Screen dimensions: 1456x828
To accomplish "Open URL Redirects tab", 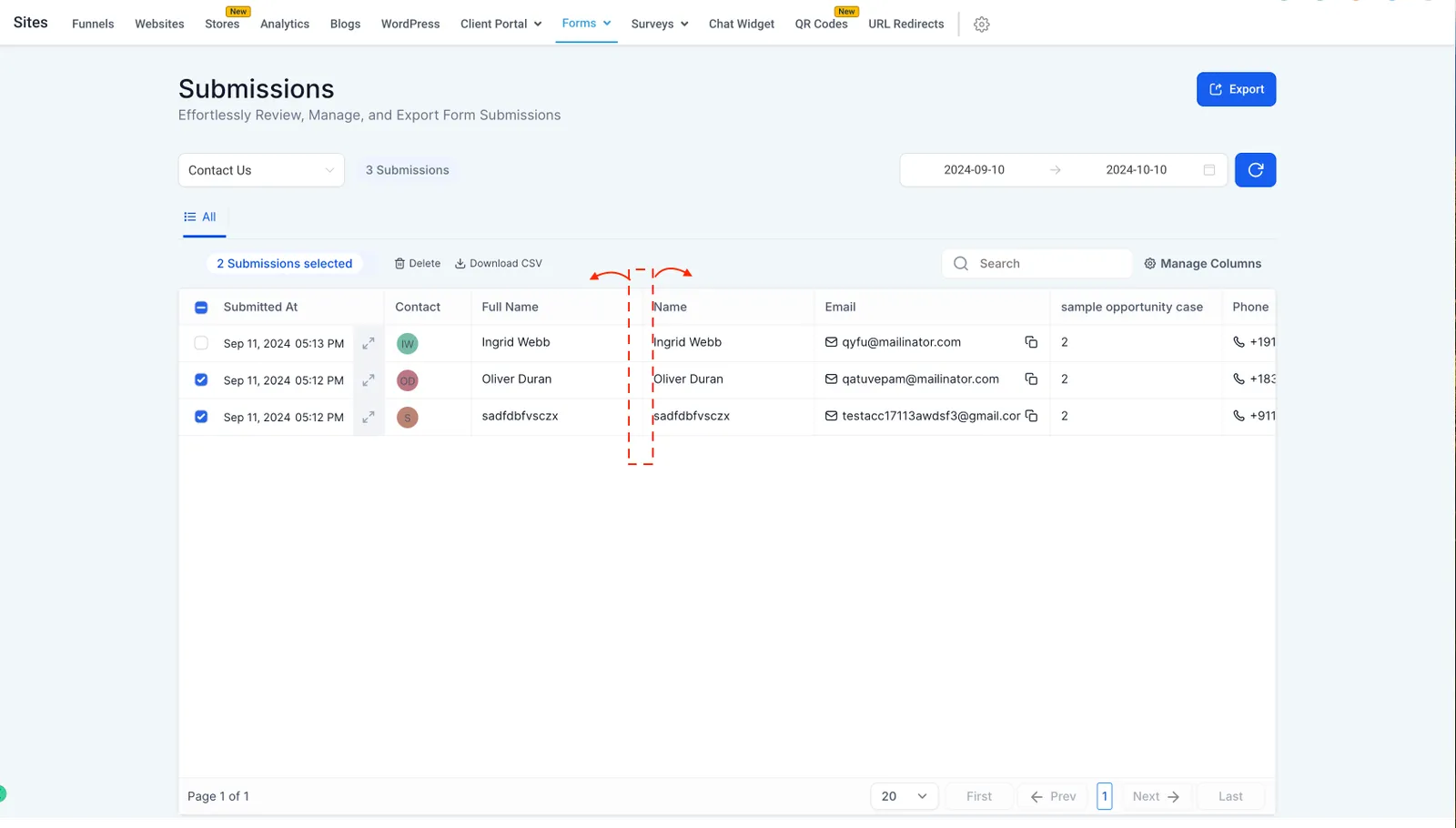I will (906, 24).
